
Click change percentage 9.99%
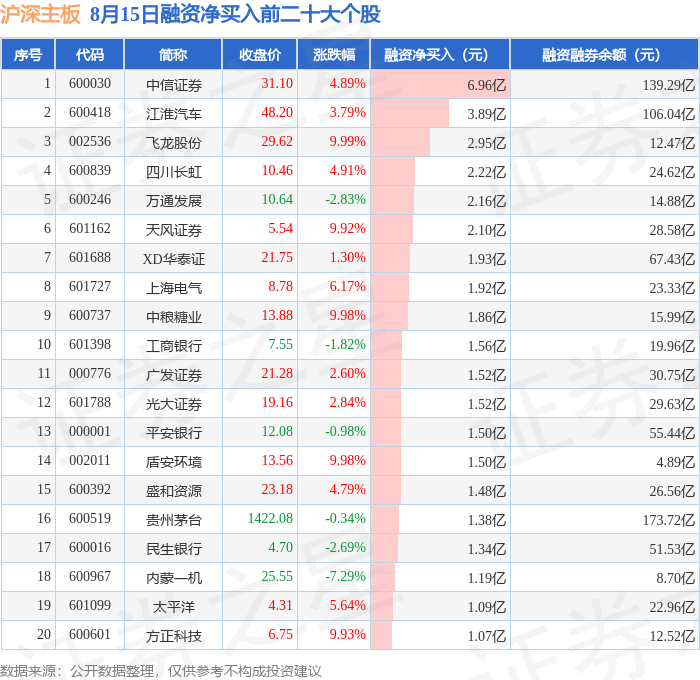point(347,142)
